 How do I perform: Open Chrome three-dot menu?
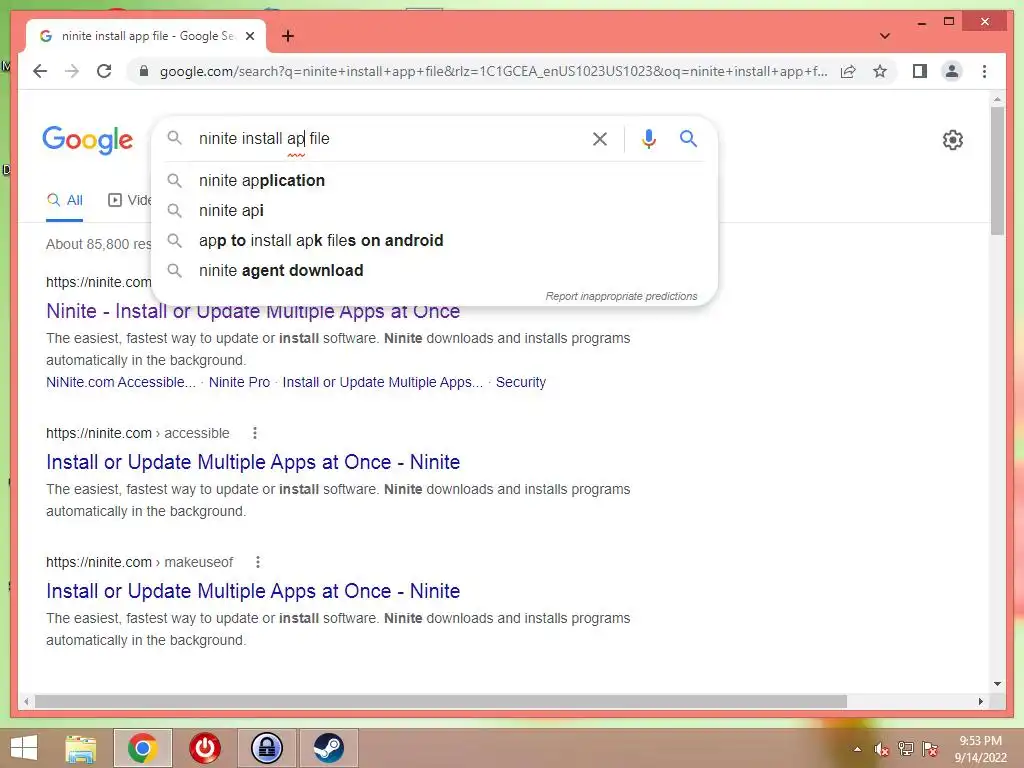click(x=984, y=71)
